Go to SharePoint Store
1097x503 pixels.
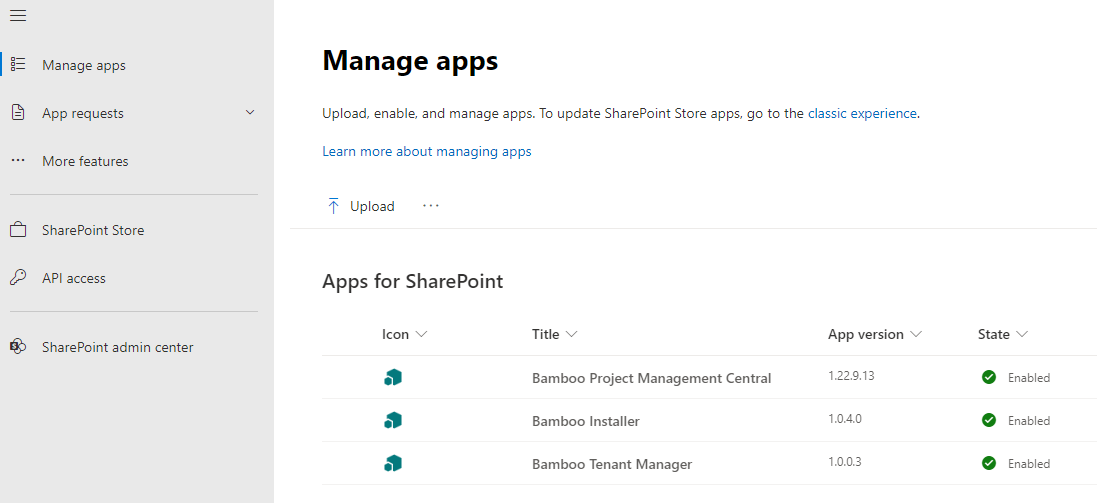tap(93, 230)
